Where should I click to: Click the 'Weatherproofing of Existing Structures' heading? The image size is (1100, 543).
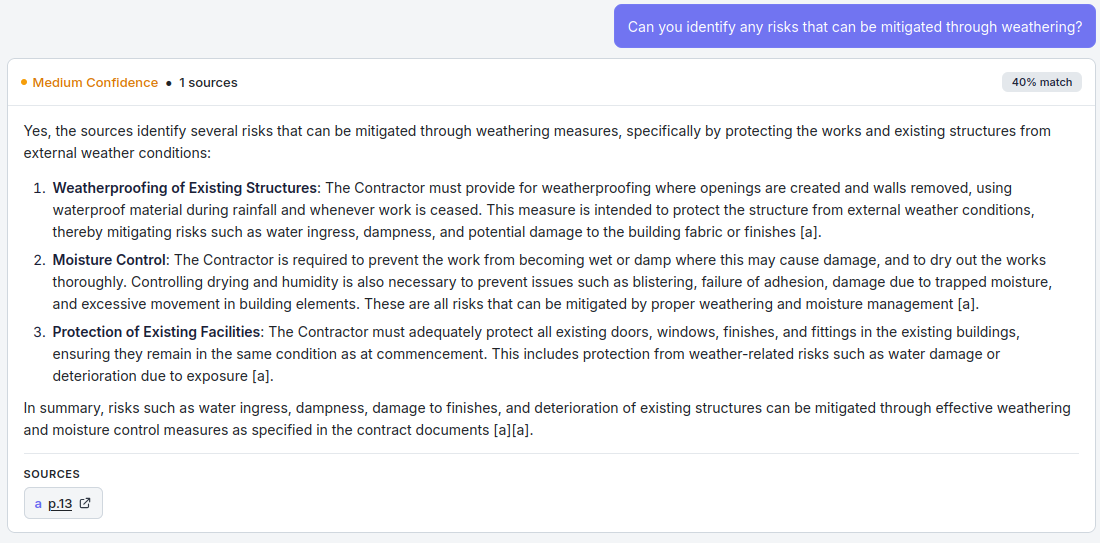[185, 188]
